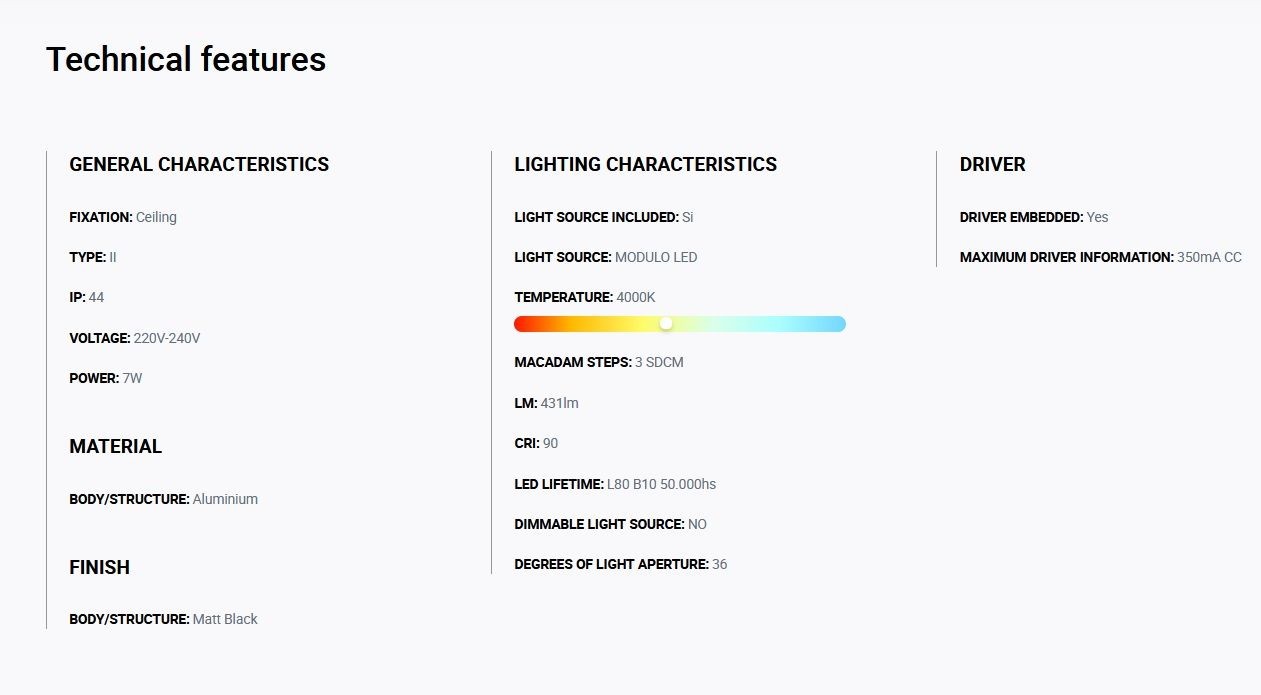Click the Driver section heading
1261x695 pixels.
tap(993, 164)
